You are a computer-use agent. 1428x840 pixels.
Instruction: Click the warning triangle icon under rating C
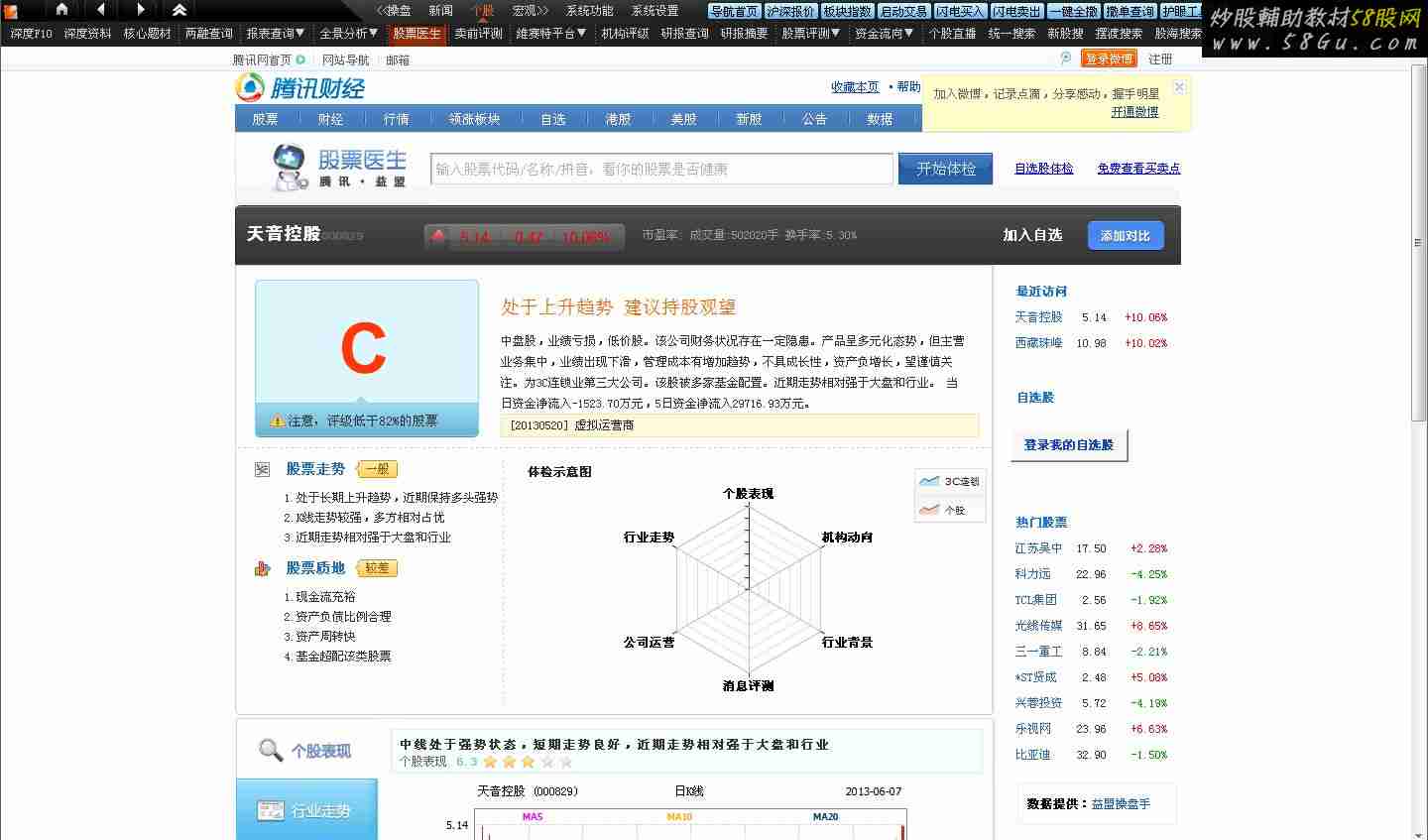277,420
